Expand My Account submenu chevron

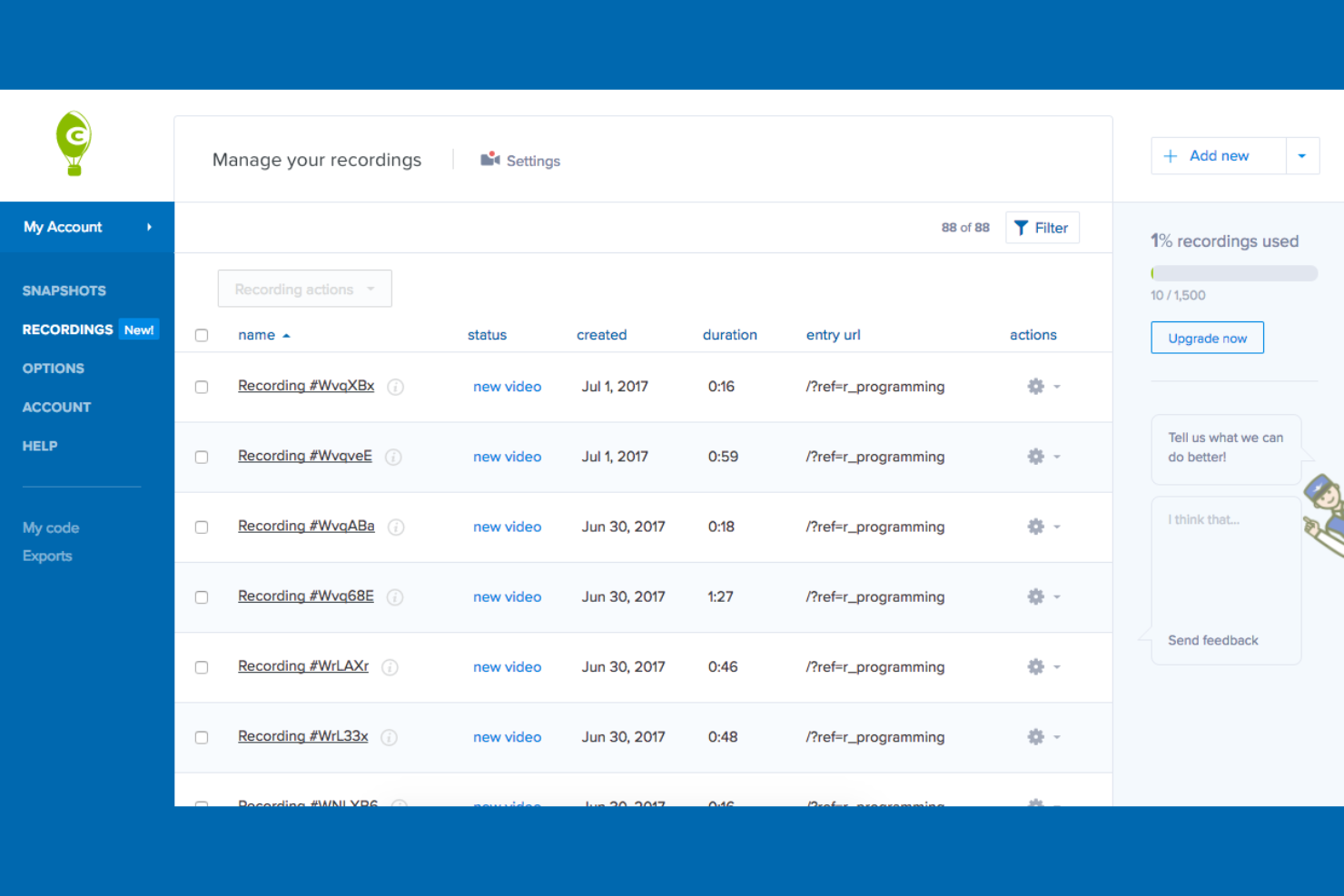[x=149, y=227]
